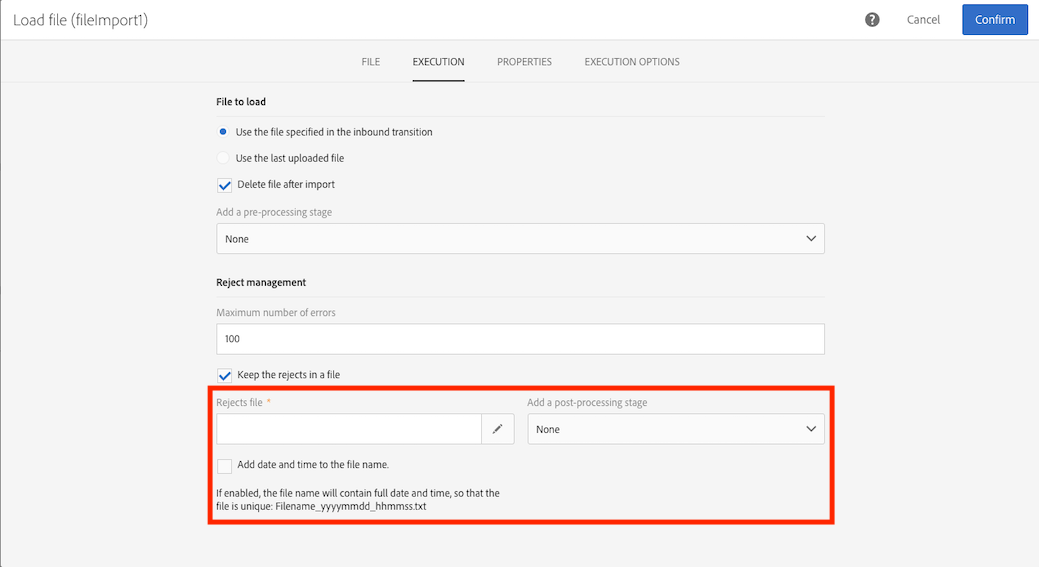
Task: Select 'Use the file specified in the inbound transition'
Action: pyautogui.click(x=223, y=132)
